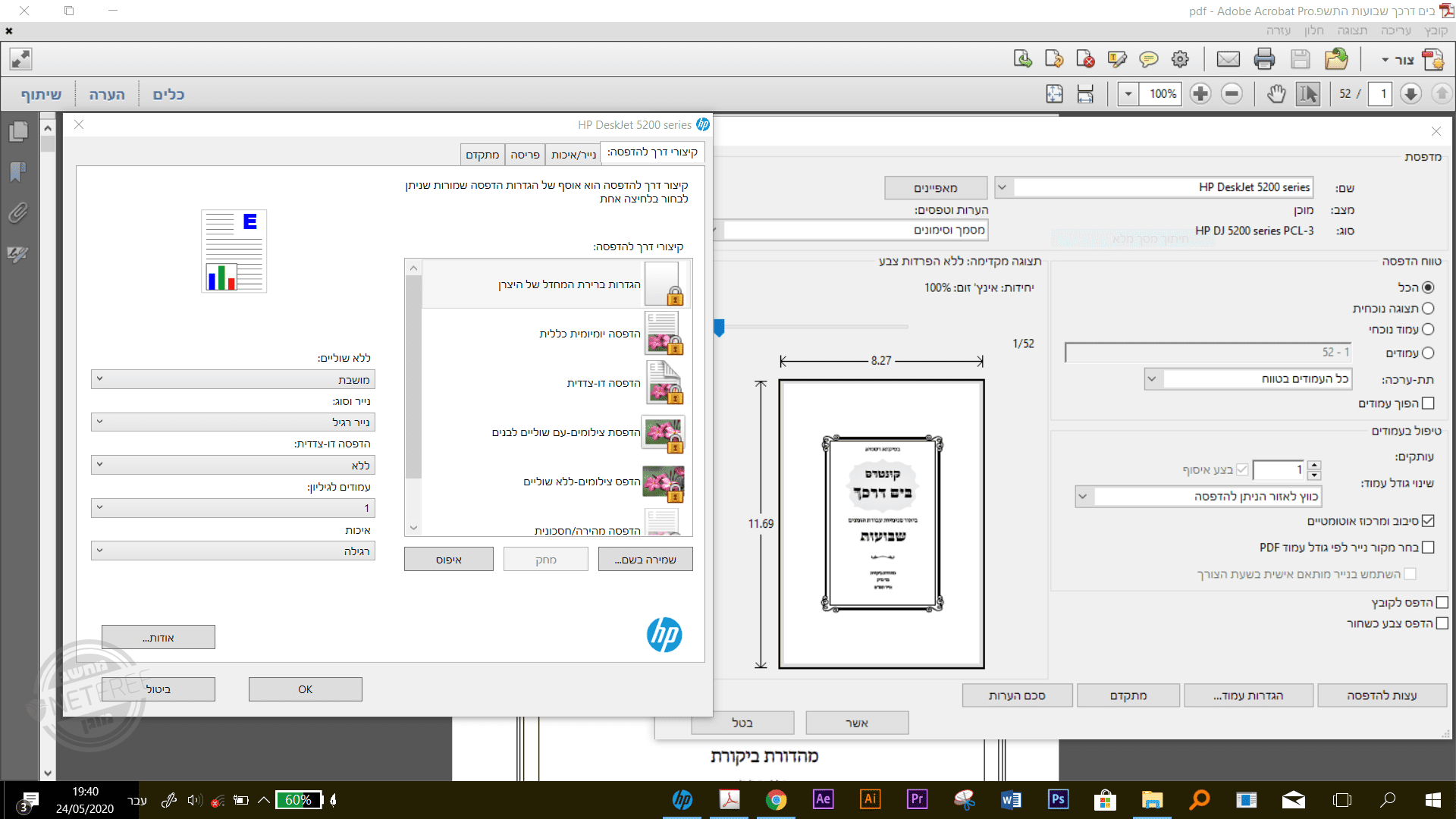Open the bookmarks panel icon
Viewport: 1456px width, 819px height.
click(18, 172)
